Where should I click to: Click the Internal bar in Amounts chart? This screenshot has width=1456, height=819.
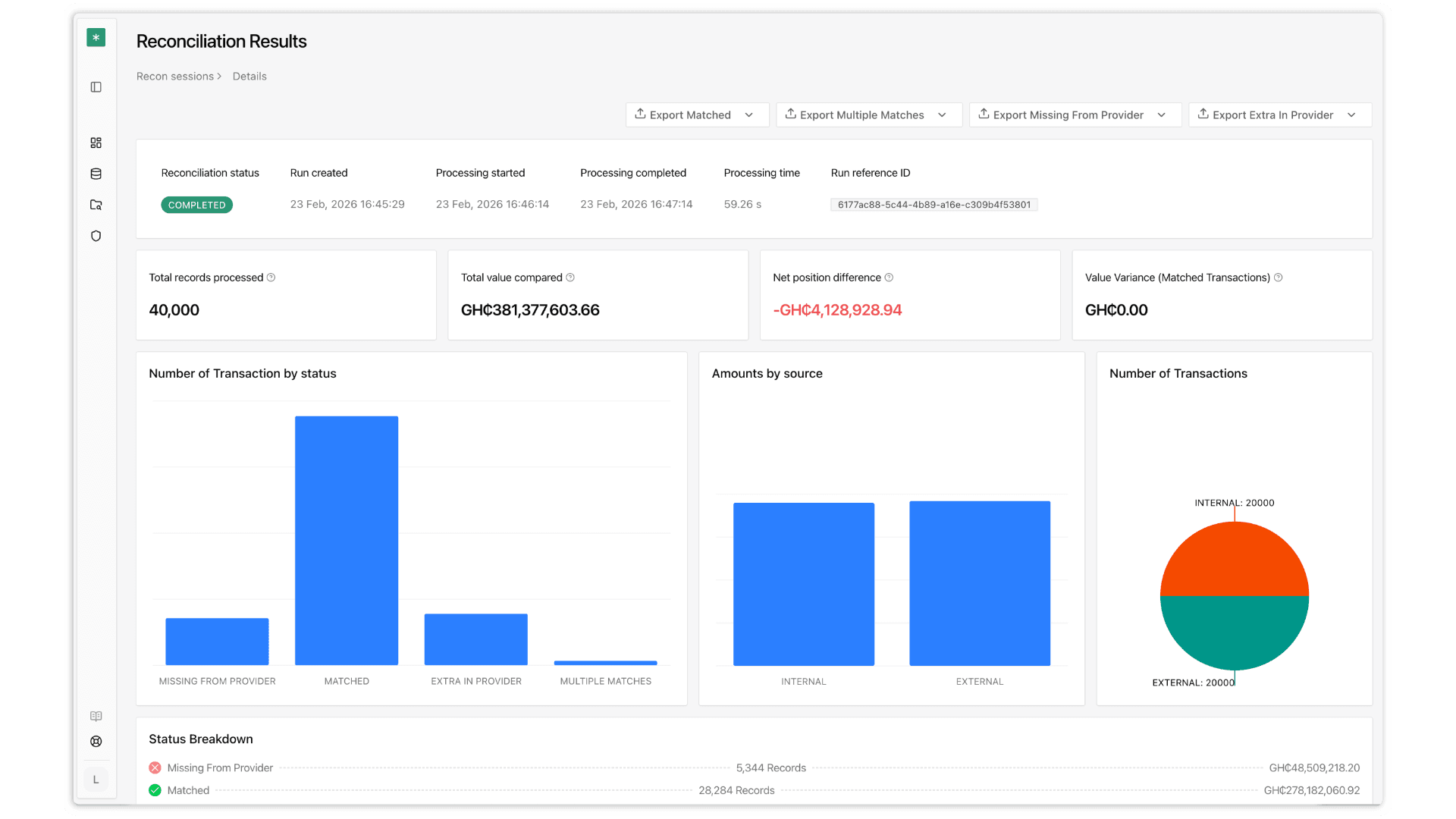coord(804,584)
